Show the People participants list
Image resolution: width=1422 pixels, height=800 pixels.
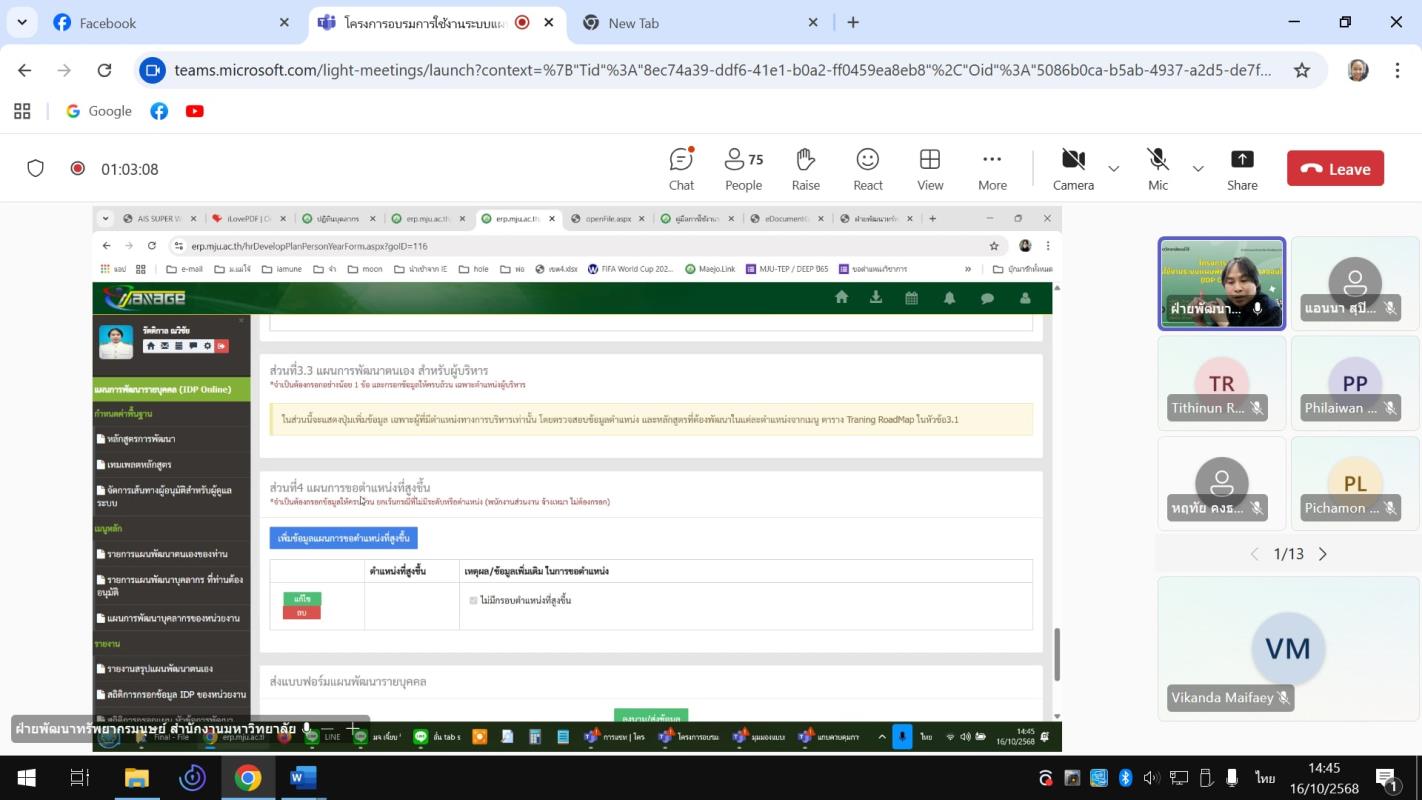743,169
